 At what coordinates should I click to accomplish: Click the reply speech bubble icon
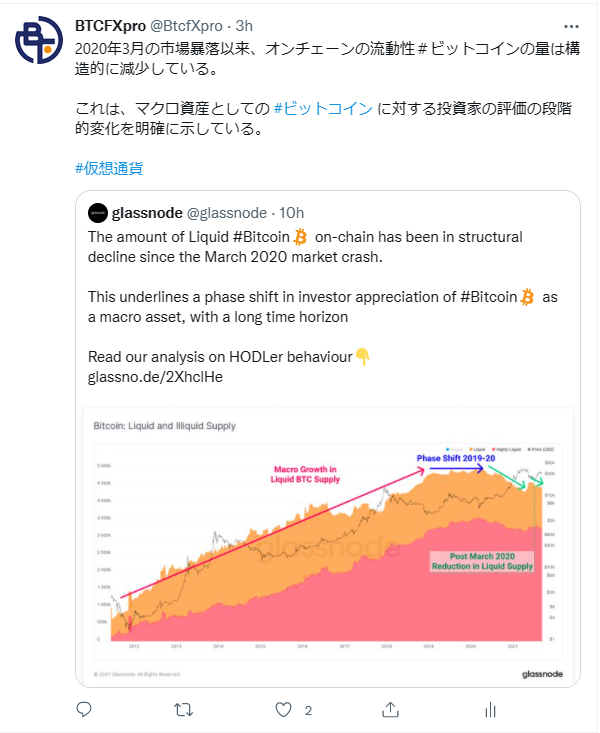coord(84,710)
